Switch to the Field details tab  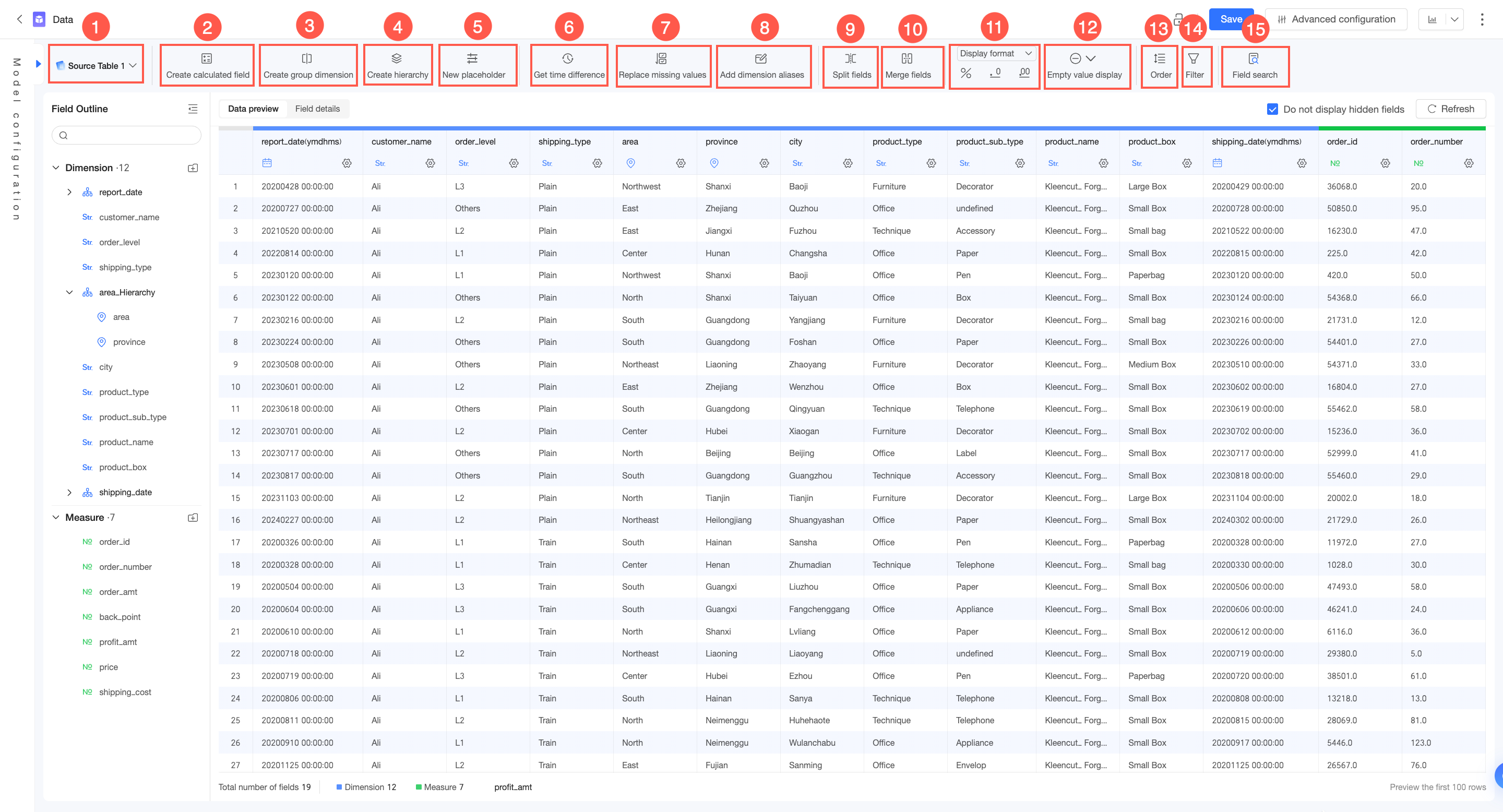pyautogui.click(x=317, y=109)
